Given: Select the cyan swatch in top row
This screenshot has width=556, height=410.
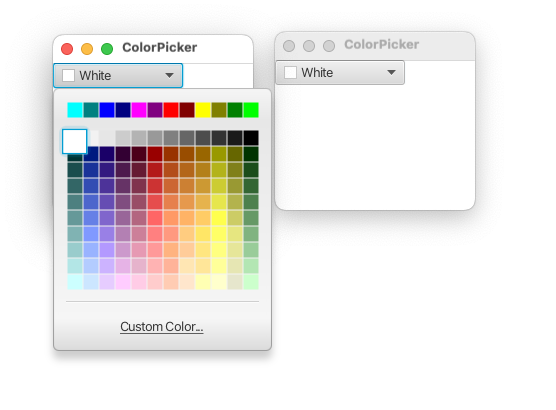Looking at the screenshot, I should pos(75,110).
